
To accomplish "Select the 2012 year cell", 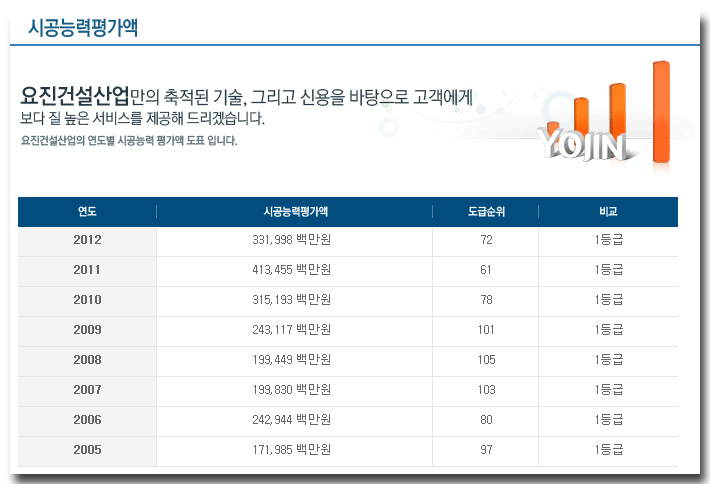I will [x=87, y=240].
